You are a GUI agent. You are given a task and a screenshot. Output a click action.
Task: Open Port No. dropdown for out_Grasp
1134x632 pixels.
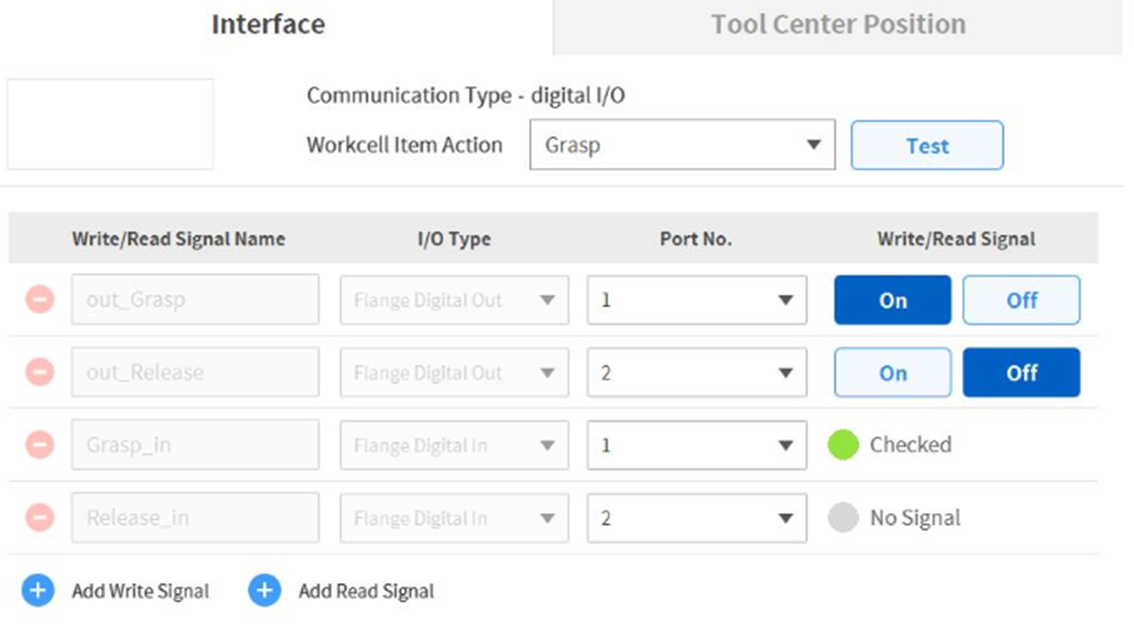[x=696, y=300]
